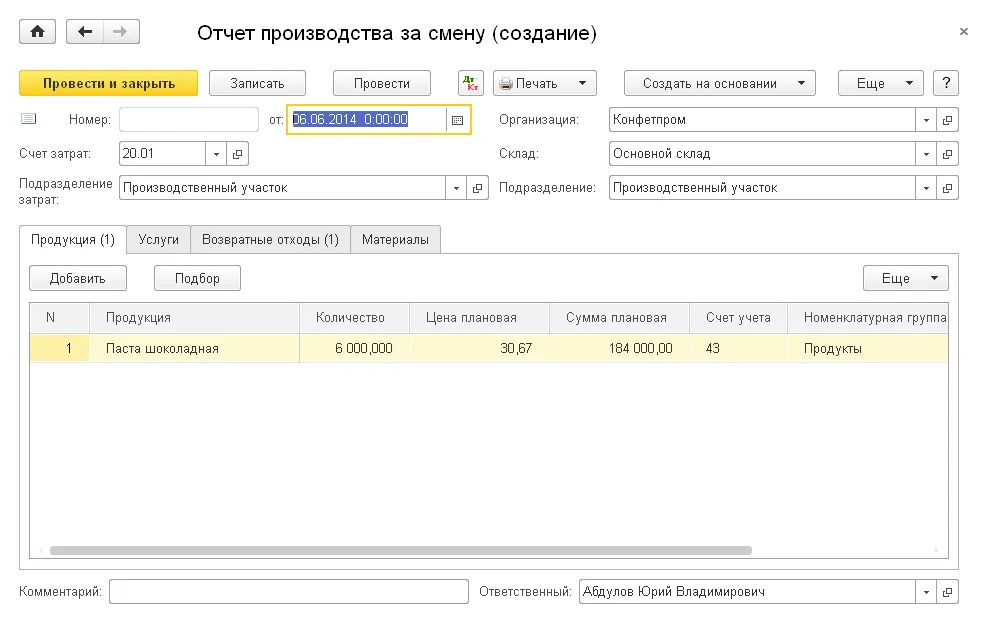Click the Провести и закрыть button
Viewport: 986px width, 618px height.
point(107,83)
